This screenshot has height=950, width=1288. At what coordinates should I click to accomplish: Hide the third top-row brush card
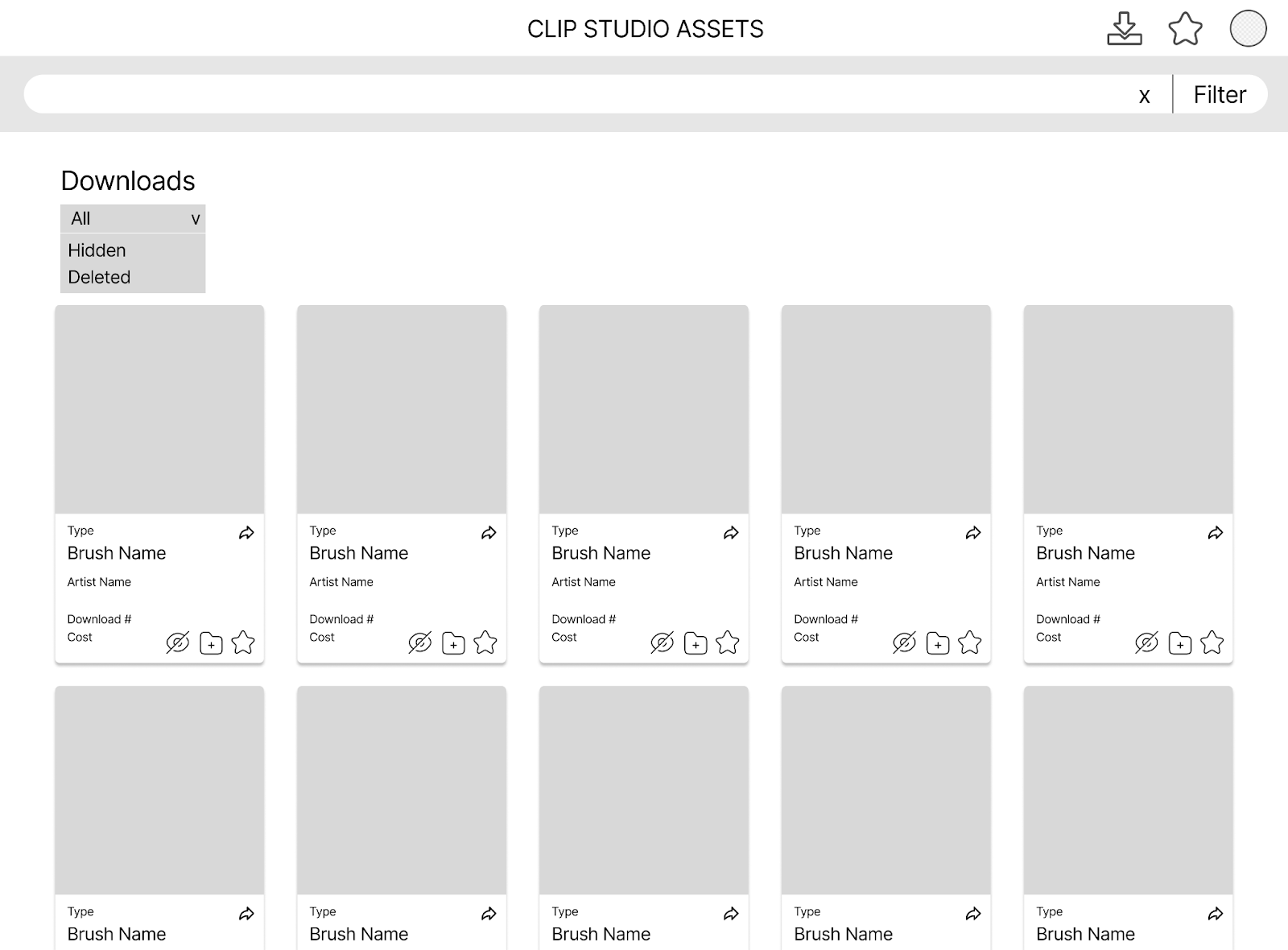click(663, 642)
